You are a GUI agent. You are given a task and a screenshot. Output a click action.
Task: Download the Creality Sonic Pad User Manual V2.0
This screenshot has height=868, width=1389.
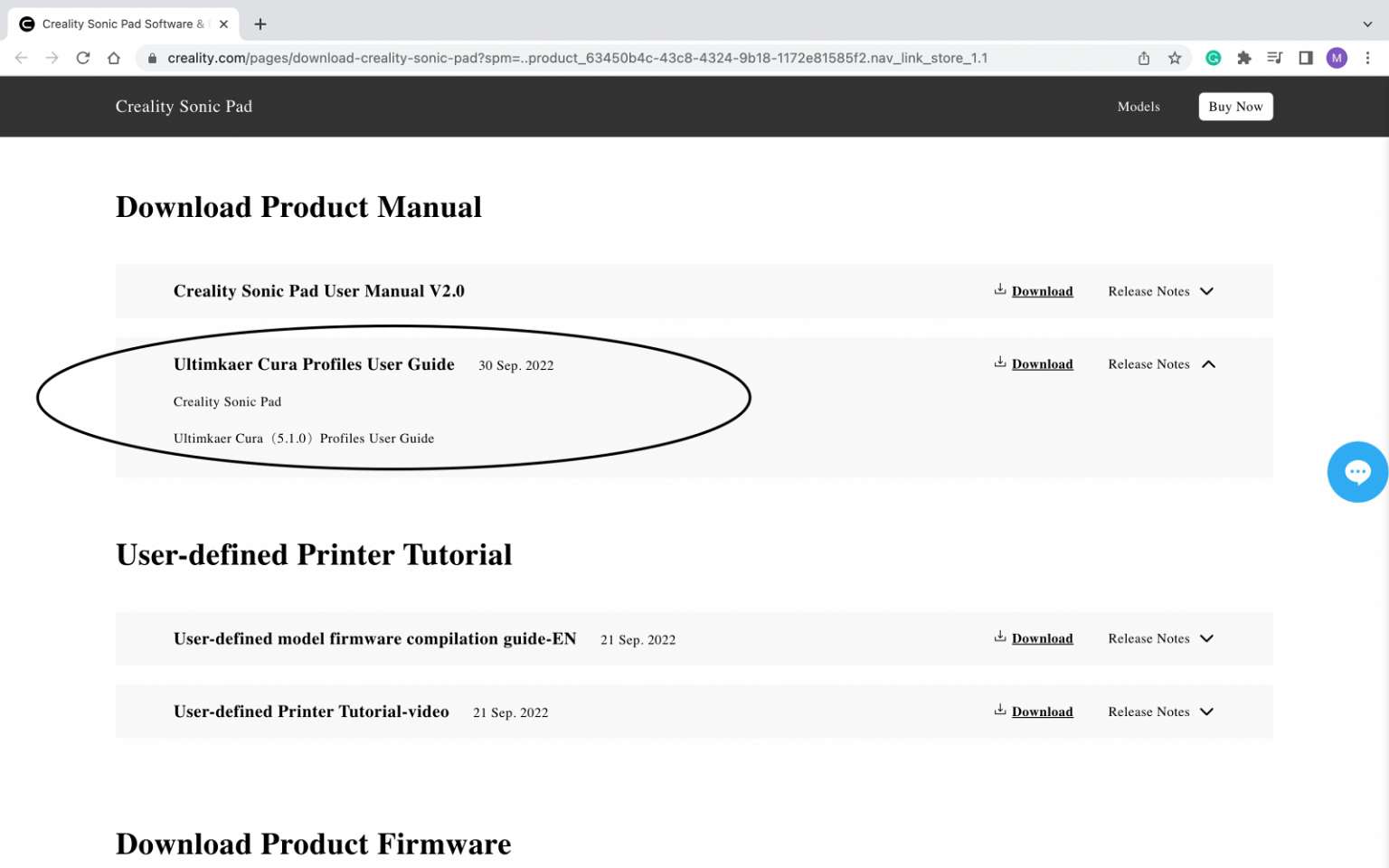coord(1041,291)
